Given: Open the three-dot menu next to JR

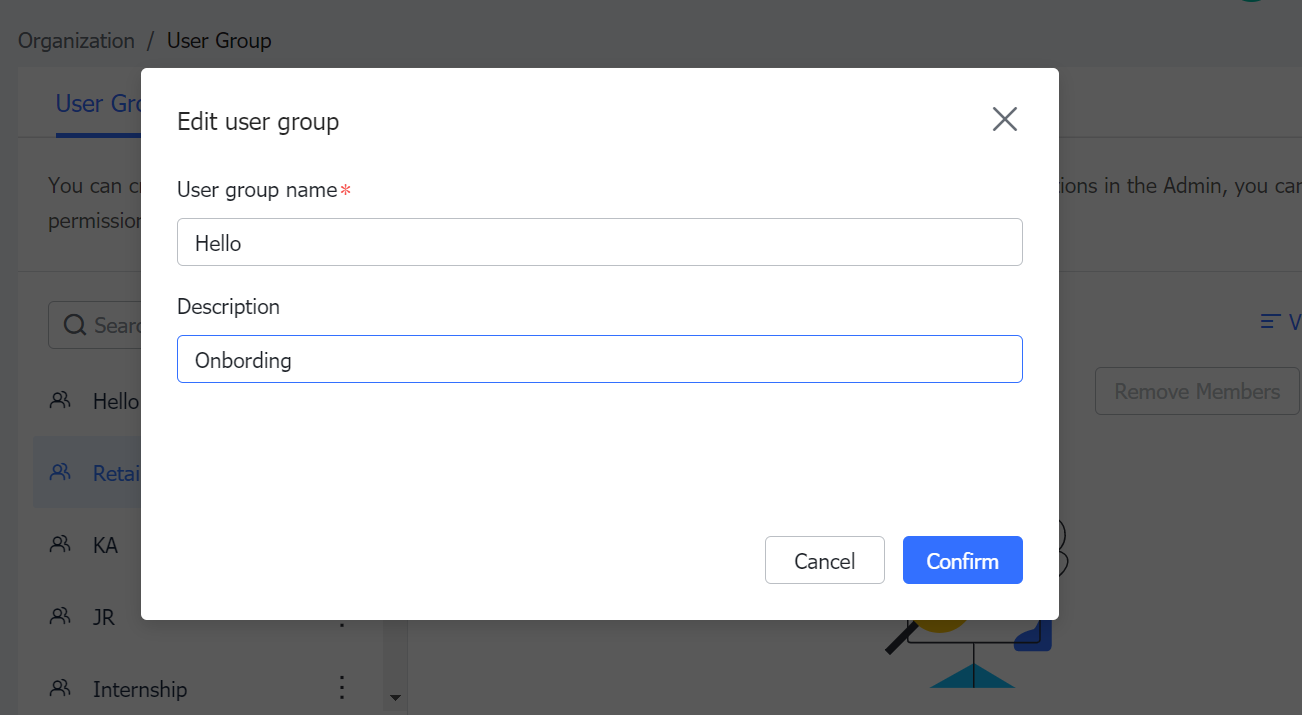Looking at the screenshot, I should tap(341, 616).
